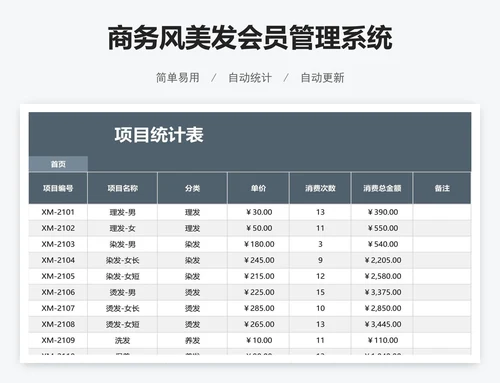
Task: Click cell XM-2109
Action: tap(58, 340)
